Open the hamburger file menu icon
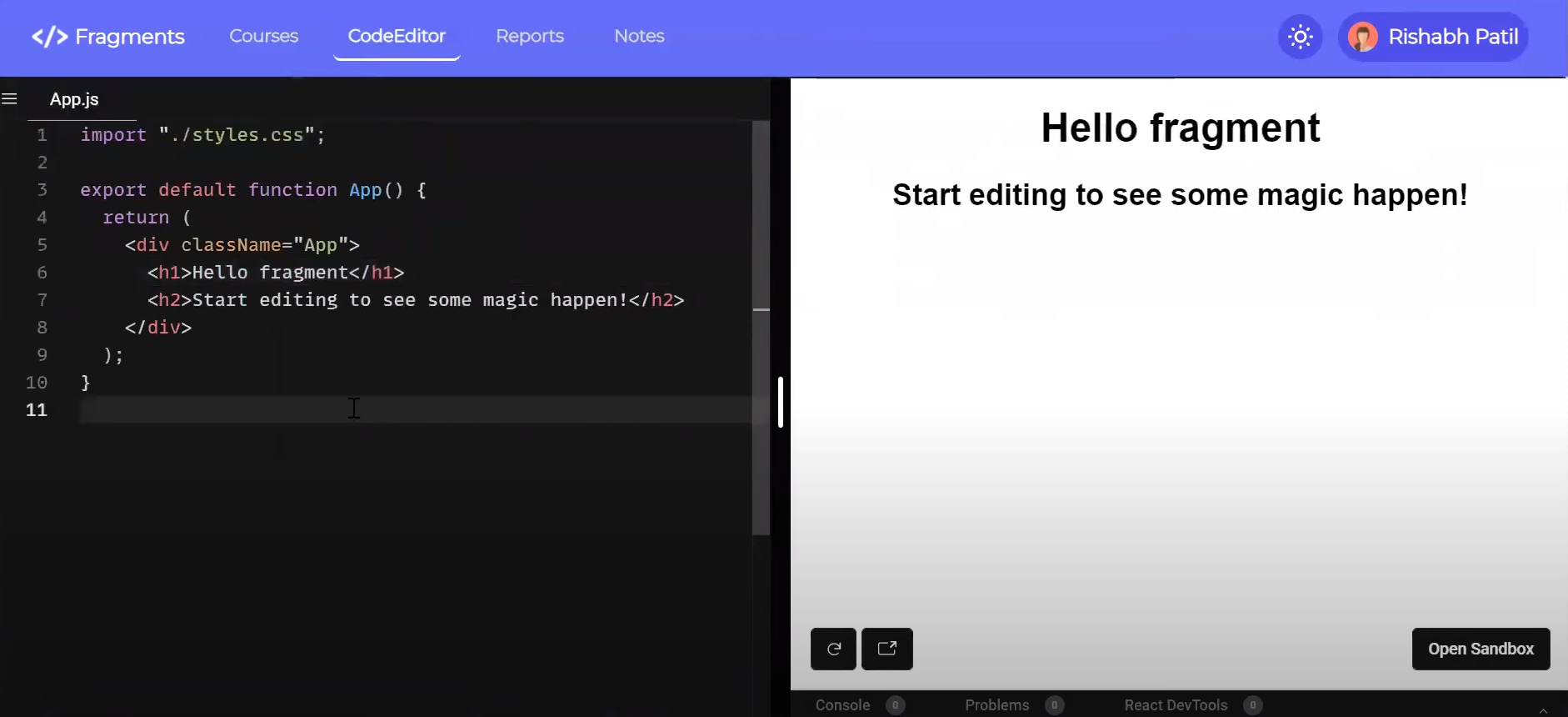Screen dimensions: 1568x717 [10, 99]
